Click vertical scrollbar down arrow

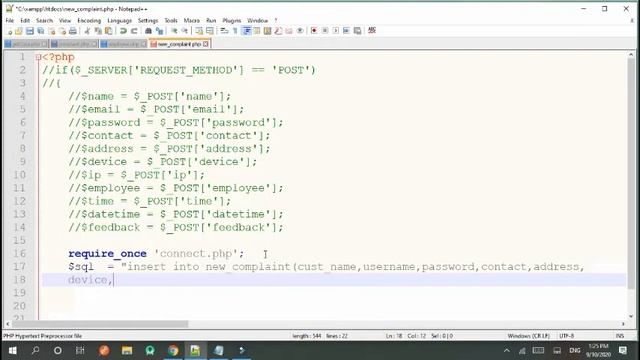631,316
